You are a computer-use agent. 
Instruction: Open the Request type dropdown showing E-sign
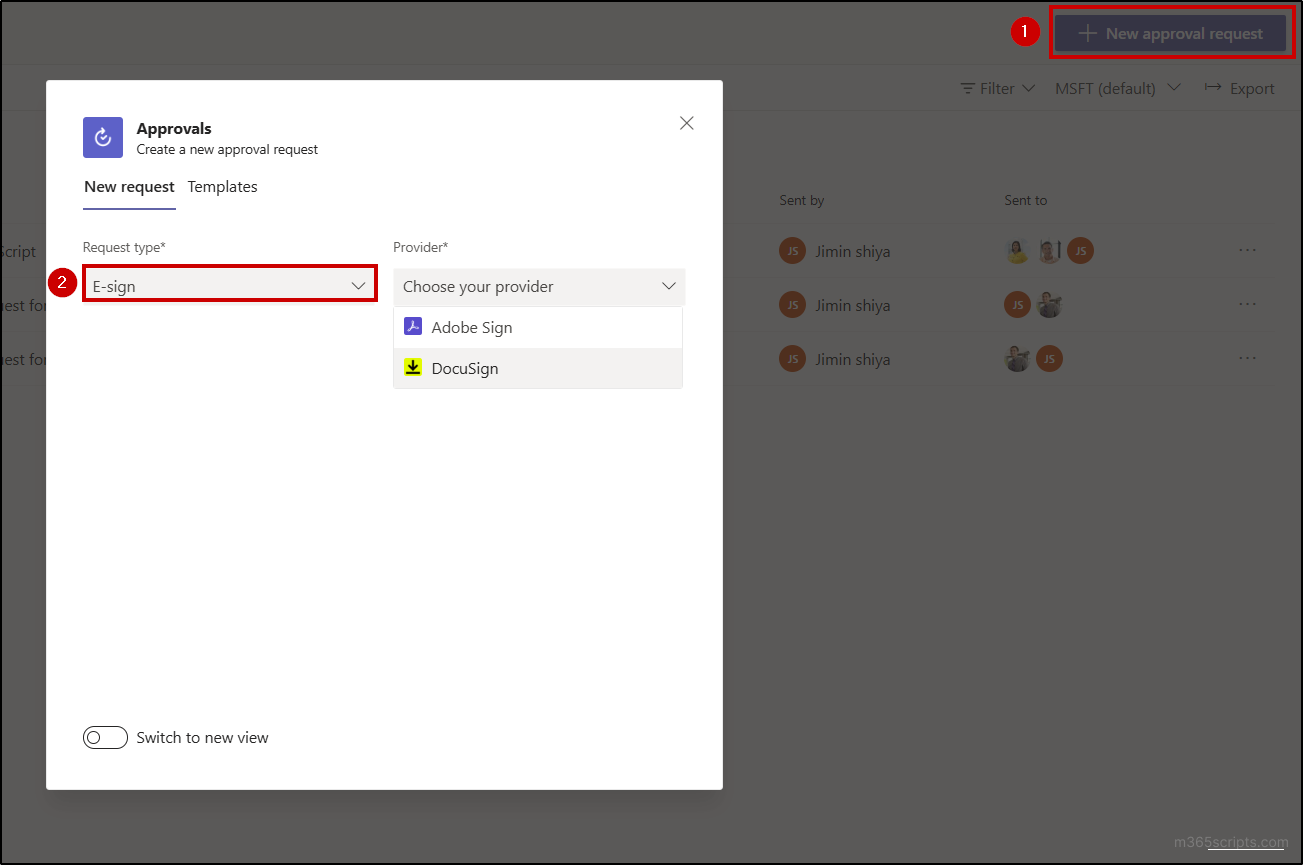click(230, 284)
